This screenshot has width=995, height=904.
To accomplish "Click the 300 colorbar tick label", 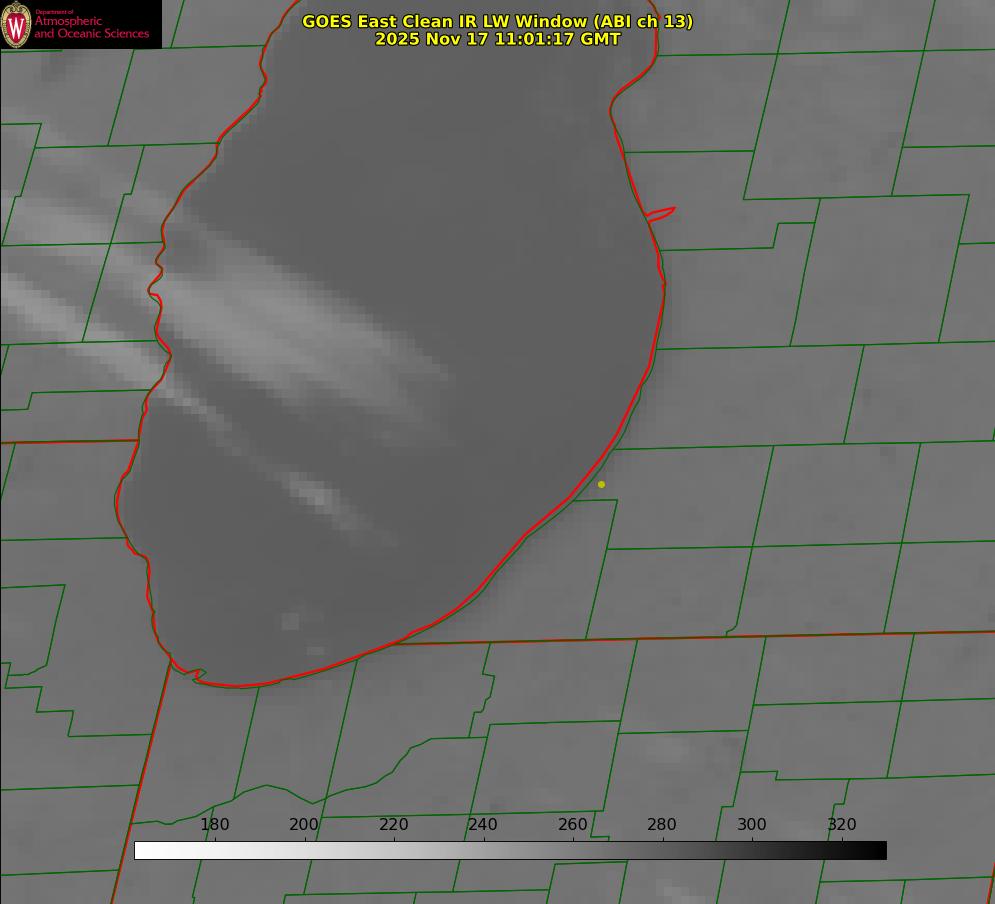I will [752, 824].
